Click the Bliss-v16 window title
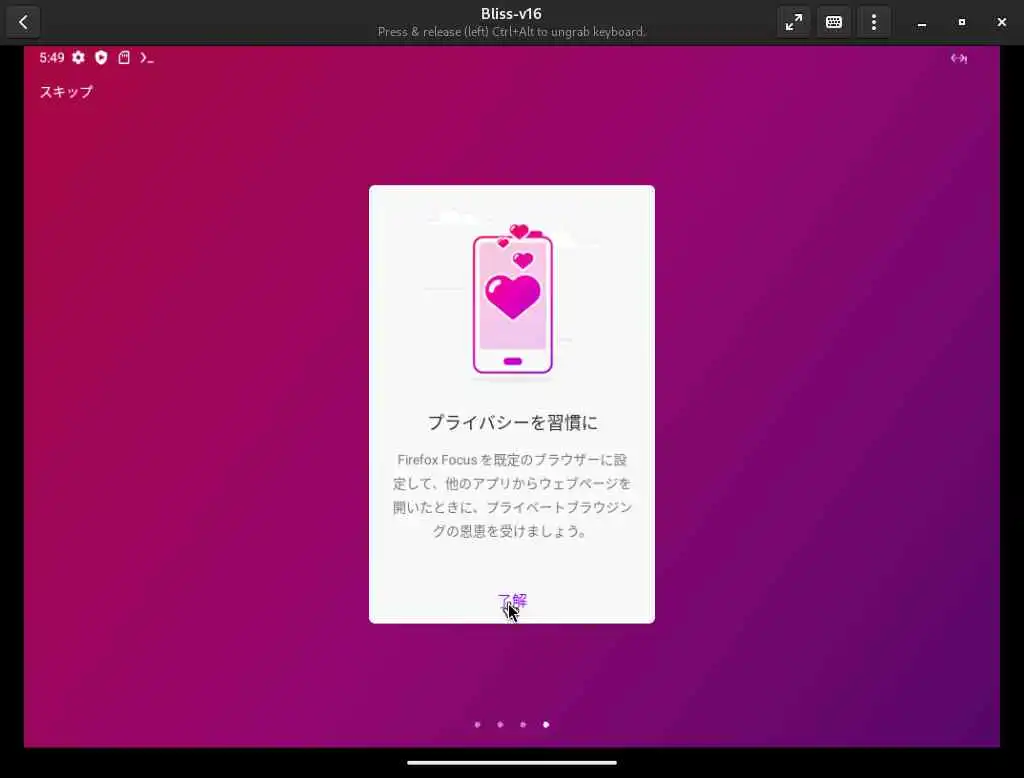The height and width of the screenshot is (778, 1024). point(511,14)
